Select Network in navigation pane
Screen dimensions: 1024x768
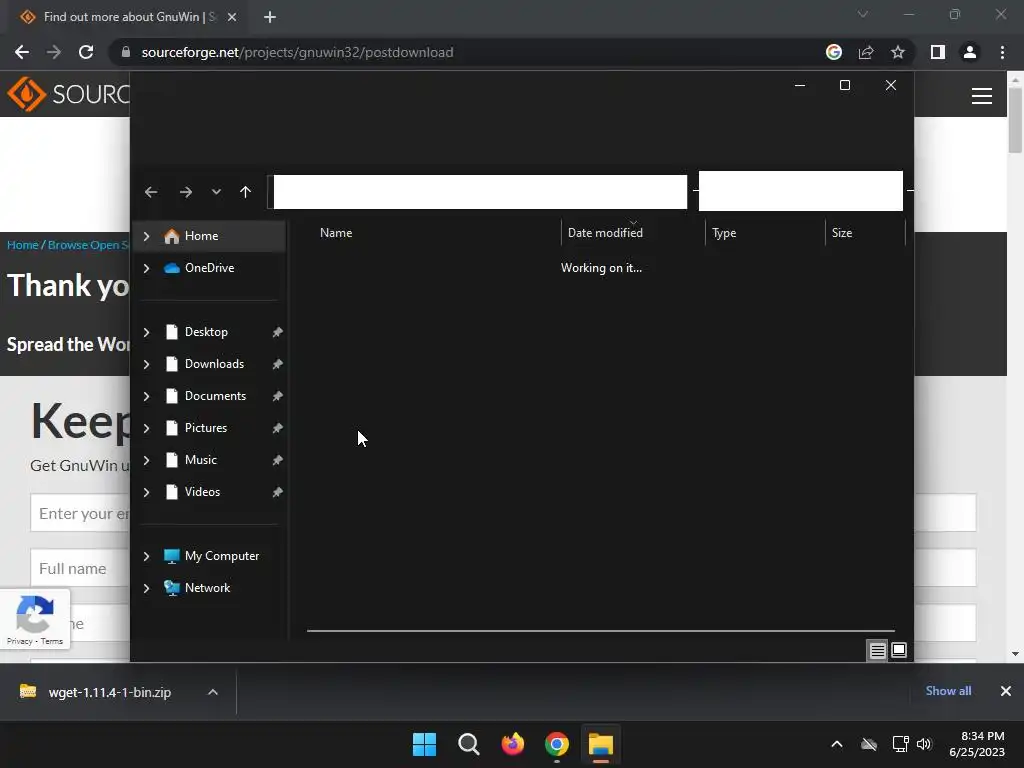coord(209,588)
